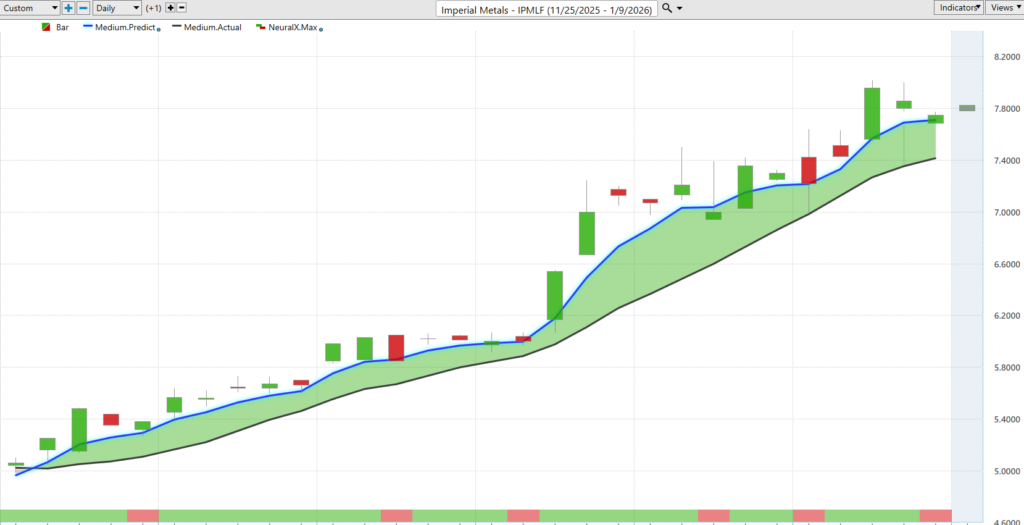Open the Indicators menu
This screenshot has width=1024, height=525.
coord(959,8)
